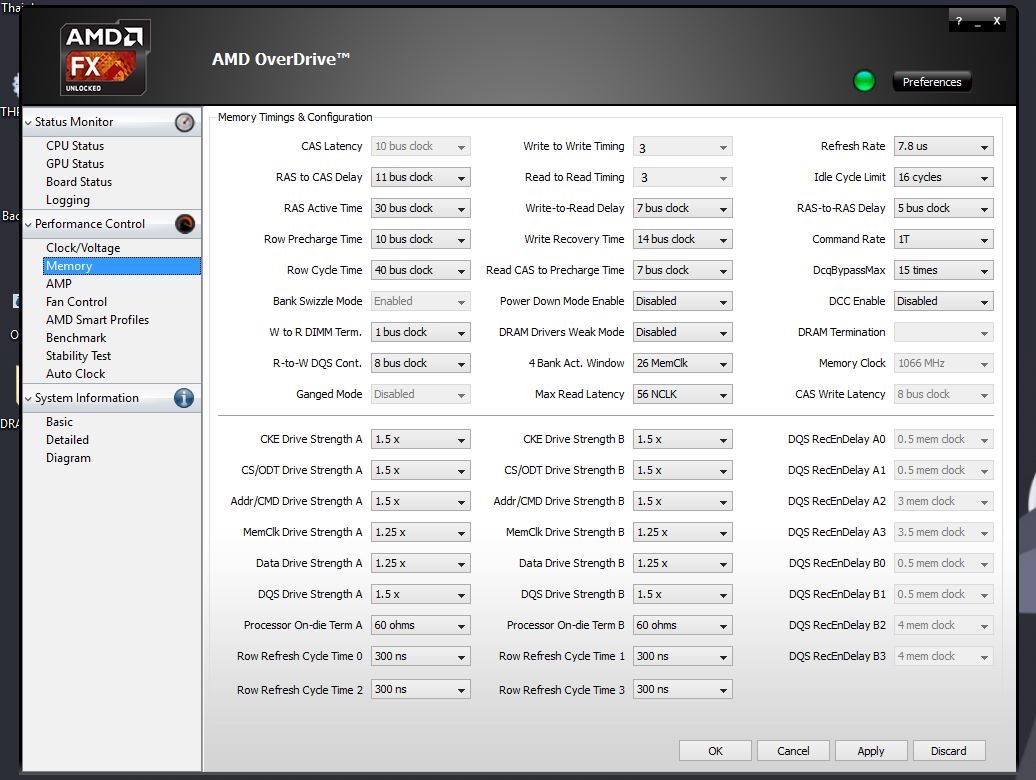1036x780 pixels.
Task: Open Row Refresh Cycle Time 2 dropdown
Action: pyautogui.click(x=420, y=690)
